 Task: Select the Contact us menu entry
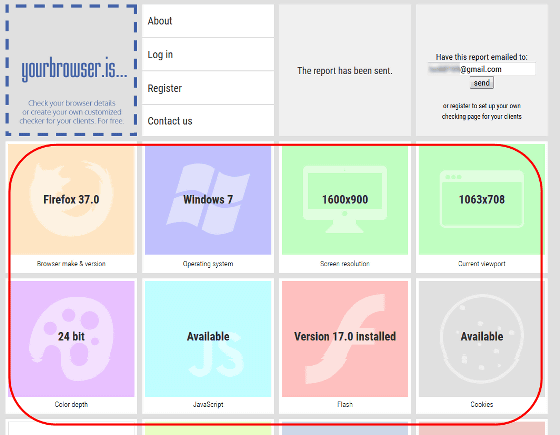pyautogui.click(x=208, y=121)
